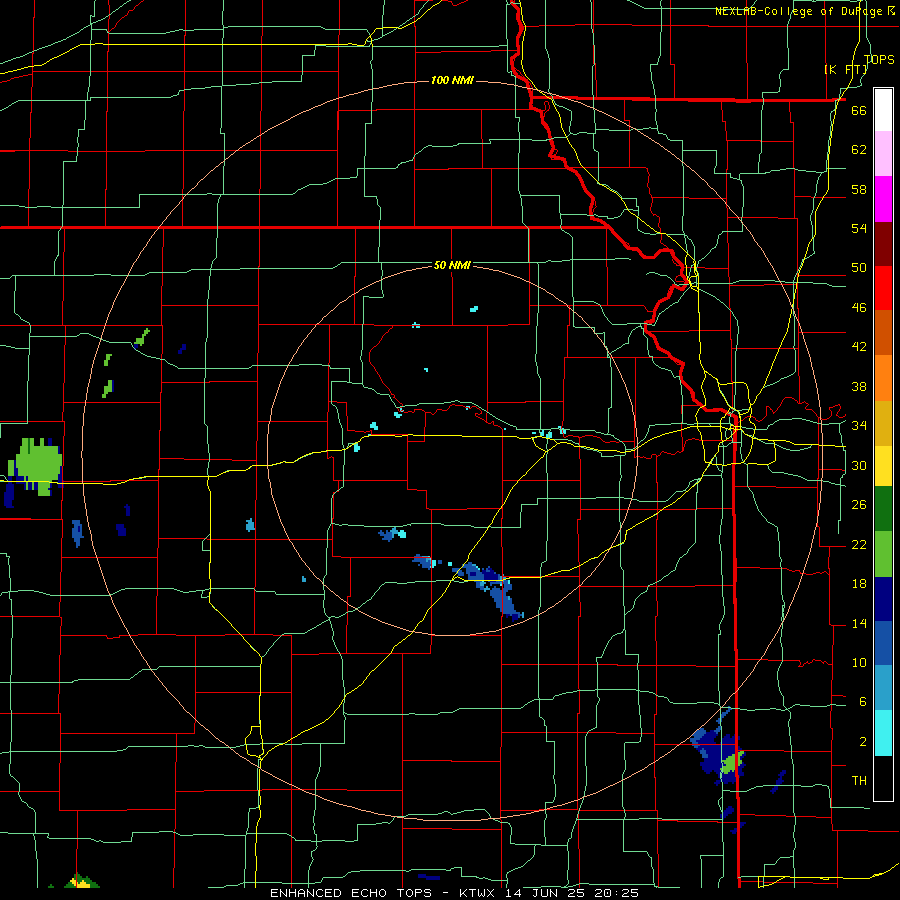Screen dimensions: 900x900
Task: Click the 'TOPS' legend heading
Action: pyautogui.click(x=879, y=59)
